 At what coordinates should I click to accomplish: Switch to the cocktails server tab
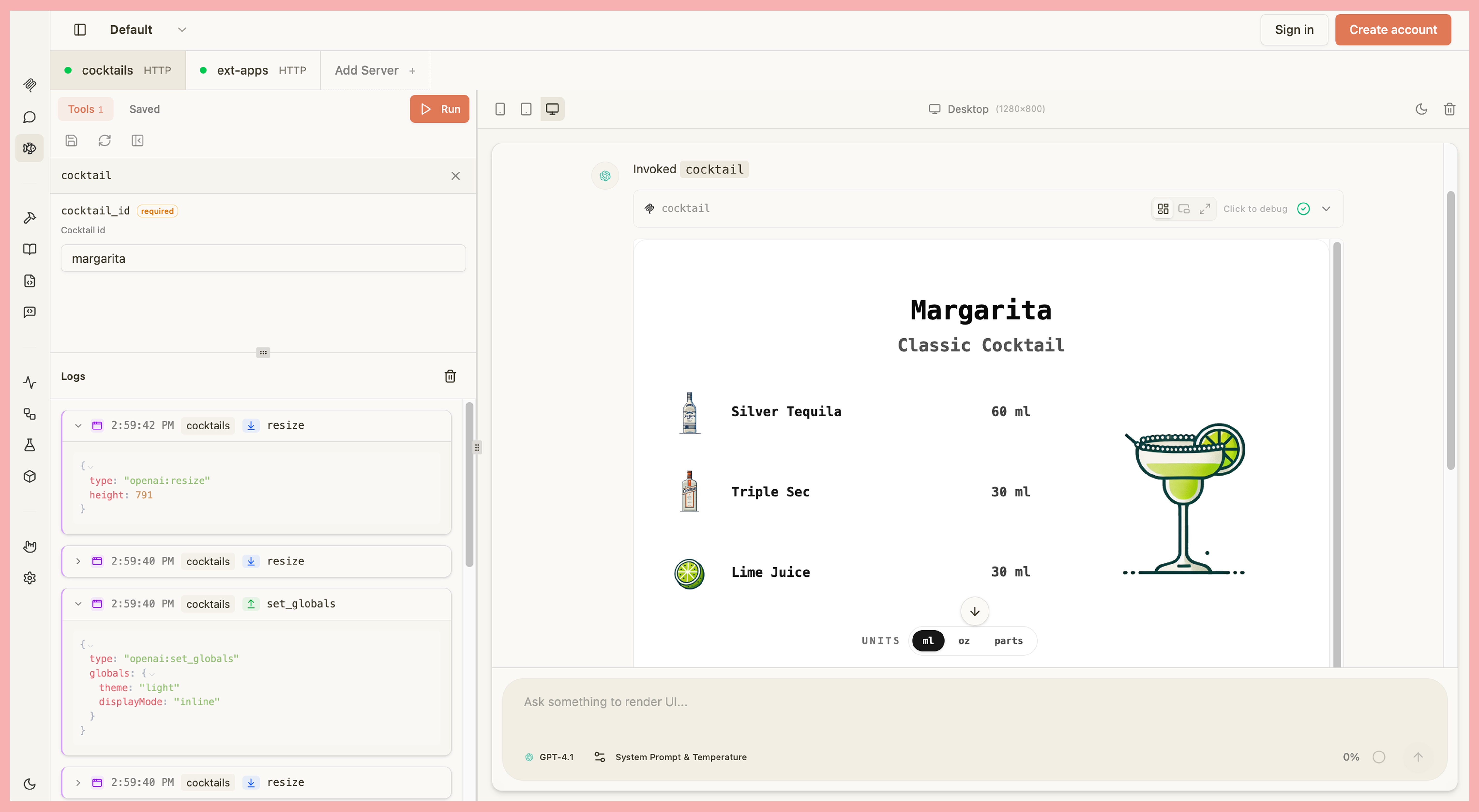(118, 70)
